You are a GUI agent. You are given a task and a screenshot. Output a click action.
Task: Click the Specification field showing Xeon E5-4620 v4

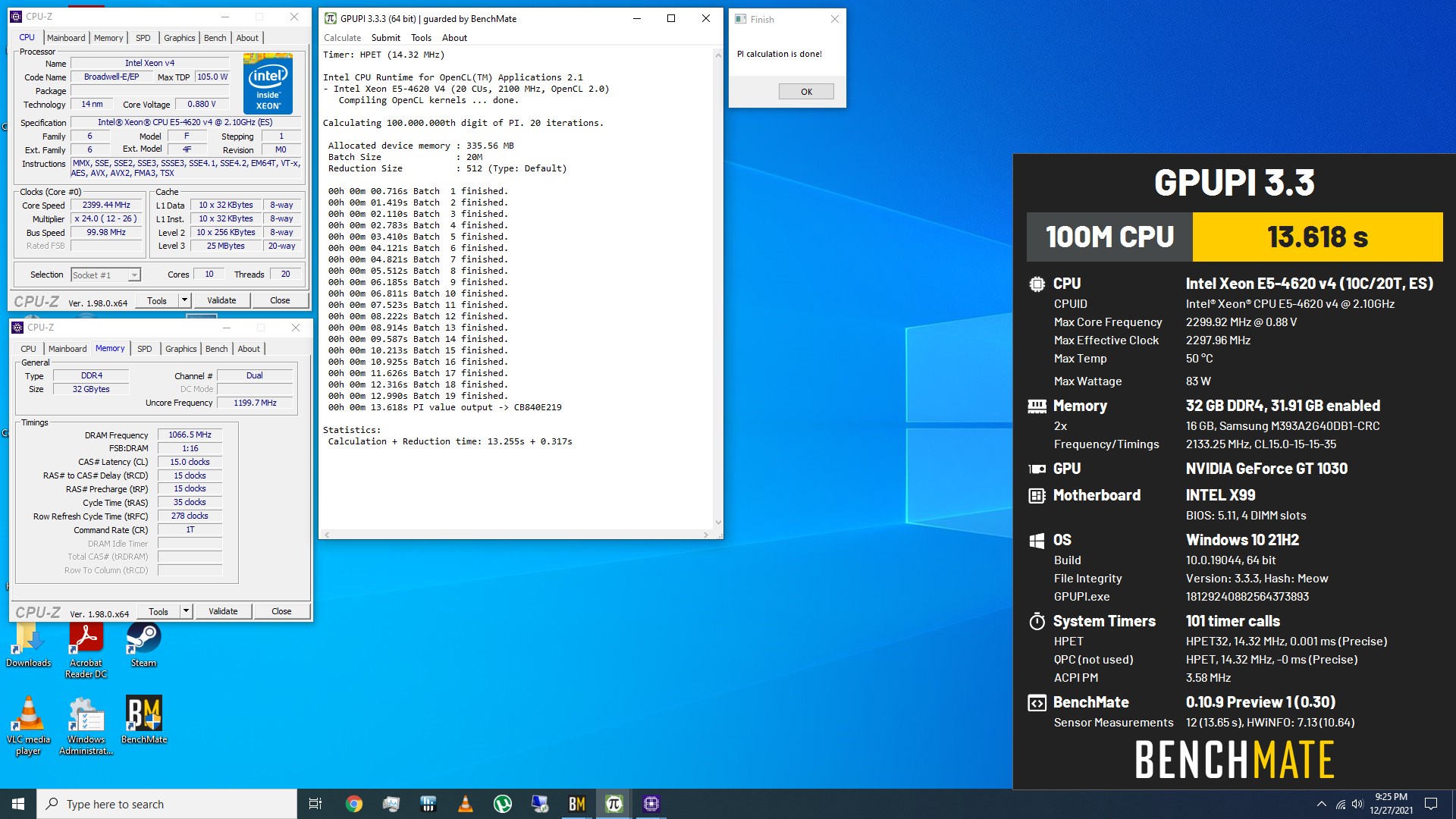(x=185, y=122)
